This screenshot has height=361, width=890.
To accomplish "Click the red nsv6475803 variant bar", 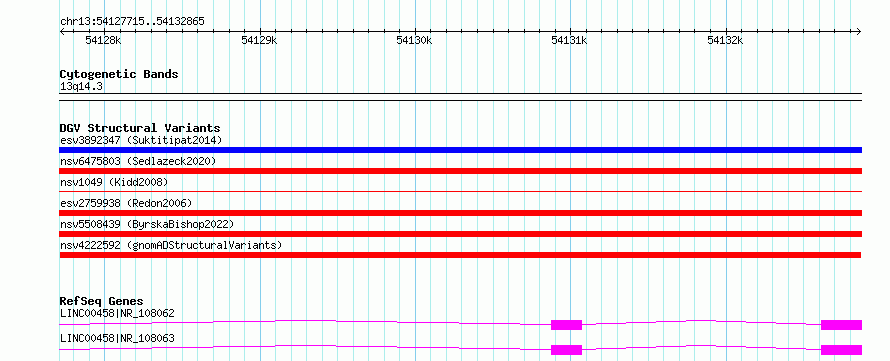I will coord(460,171).
